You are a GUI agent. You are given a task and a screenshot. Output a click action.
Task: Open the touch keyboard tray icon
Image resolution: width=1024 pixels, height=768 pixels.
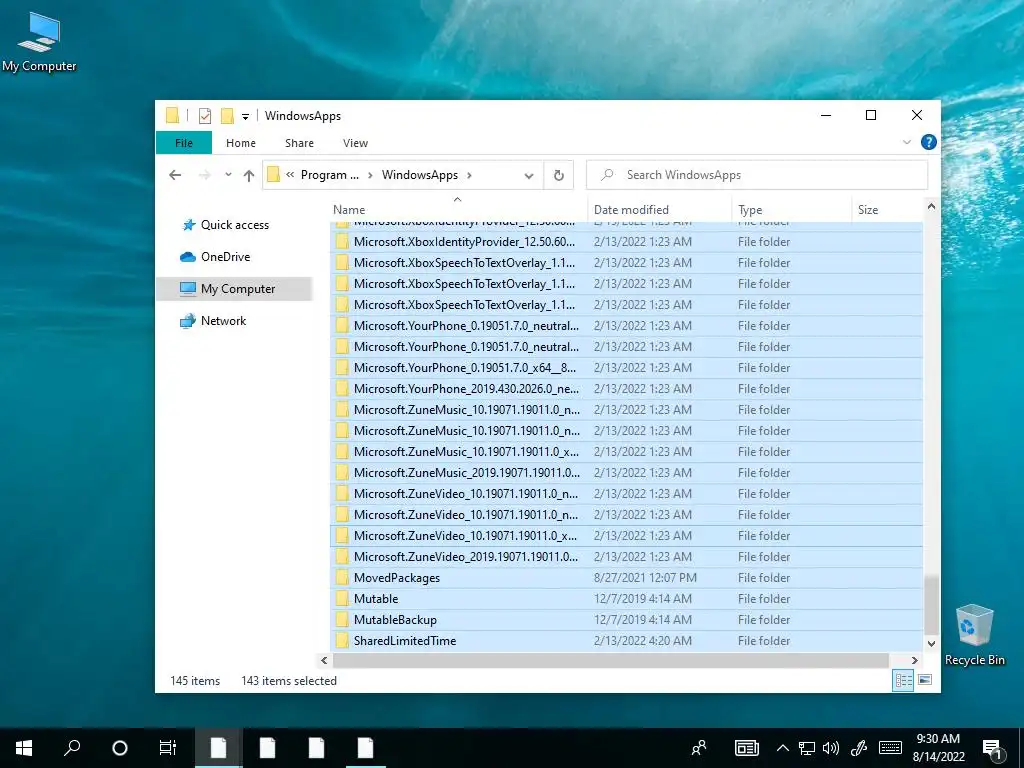(x=891, y=748)
